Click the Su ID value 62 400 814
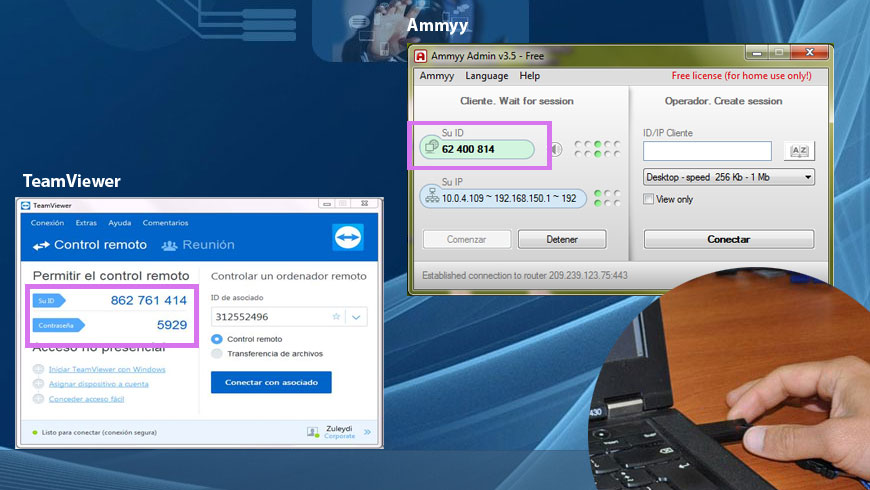The image size is (870, 490). [x=468, y=149]
